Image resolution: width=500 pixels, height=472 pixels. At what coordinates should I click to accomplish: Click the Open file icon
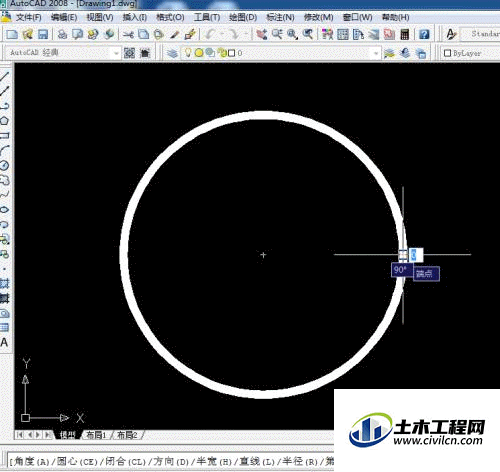[27, 34]
